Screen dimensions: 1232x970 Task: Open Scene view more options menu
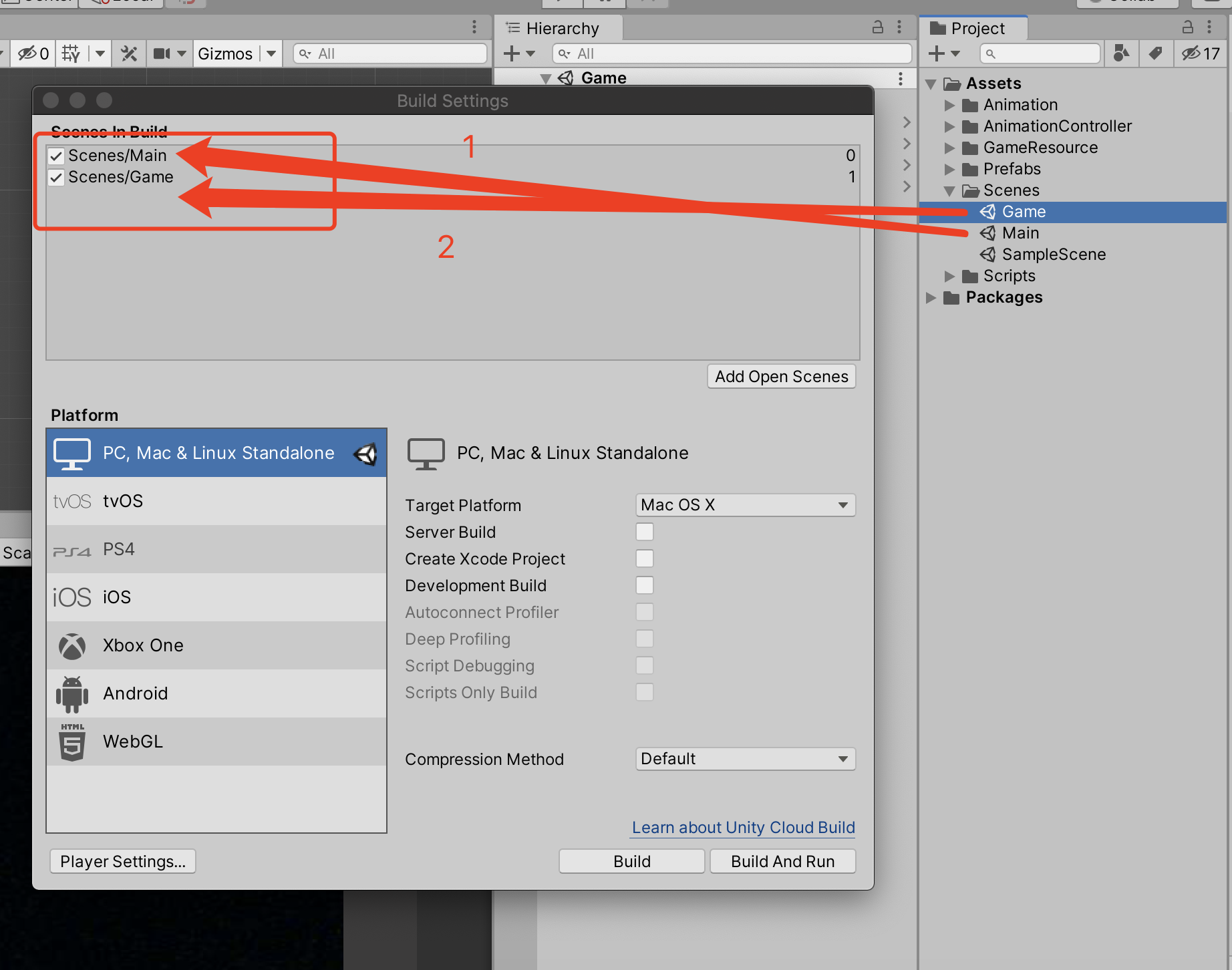click(x=474, y=27)
